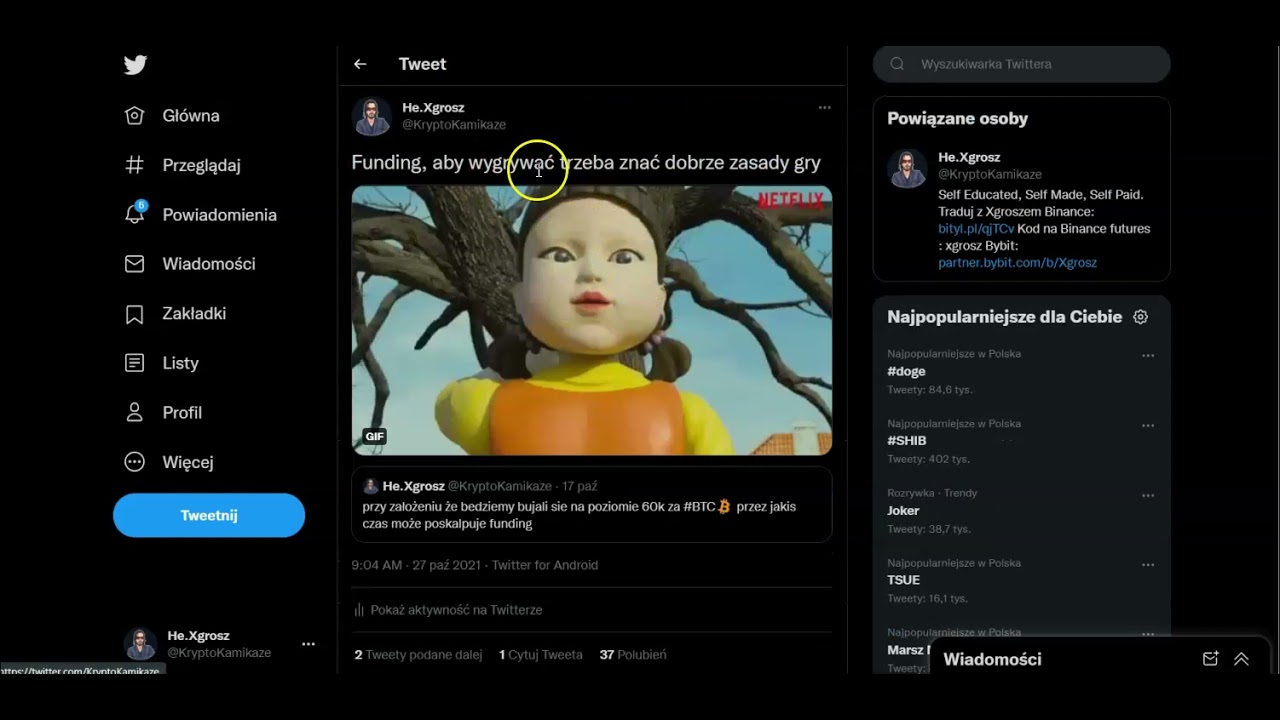Click the analytics bar chart icon

(359, 609)
